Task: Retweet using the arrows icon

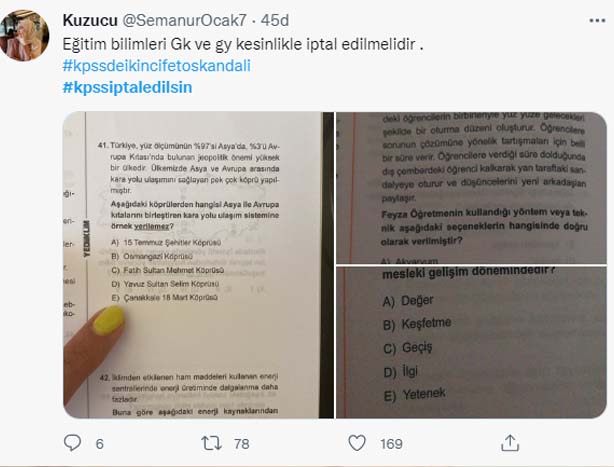Action: [211, 443]
